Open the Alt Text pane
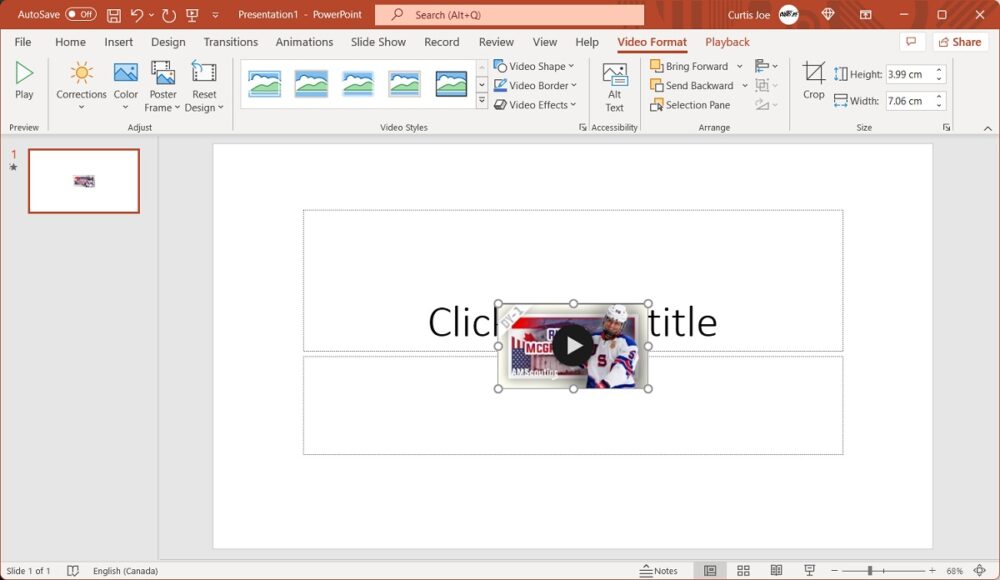The height and width of the screenshot is (580, 1000). (x=614, y=76)
